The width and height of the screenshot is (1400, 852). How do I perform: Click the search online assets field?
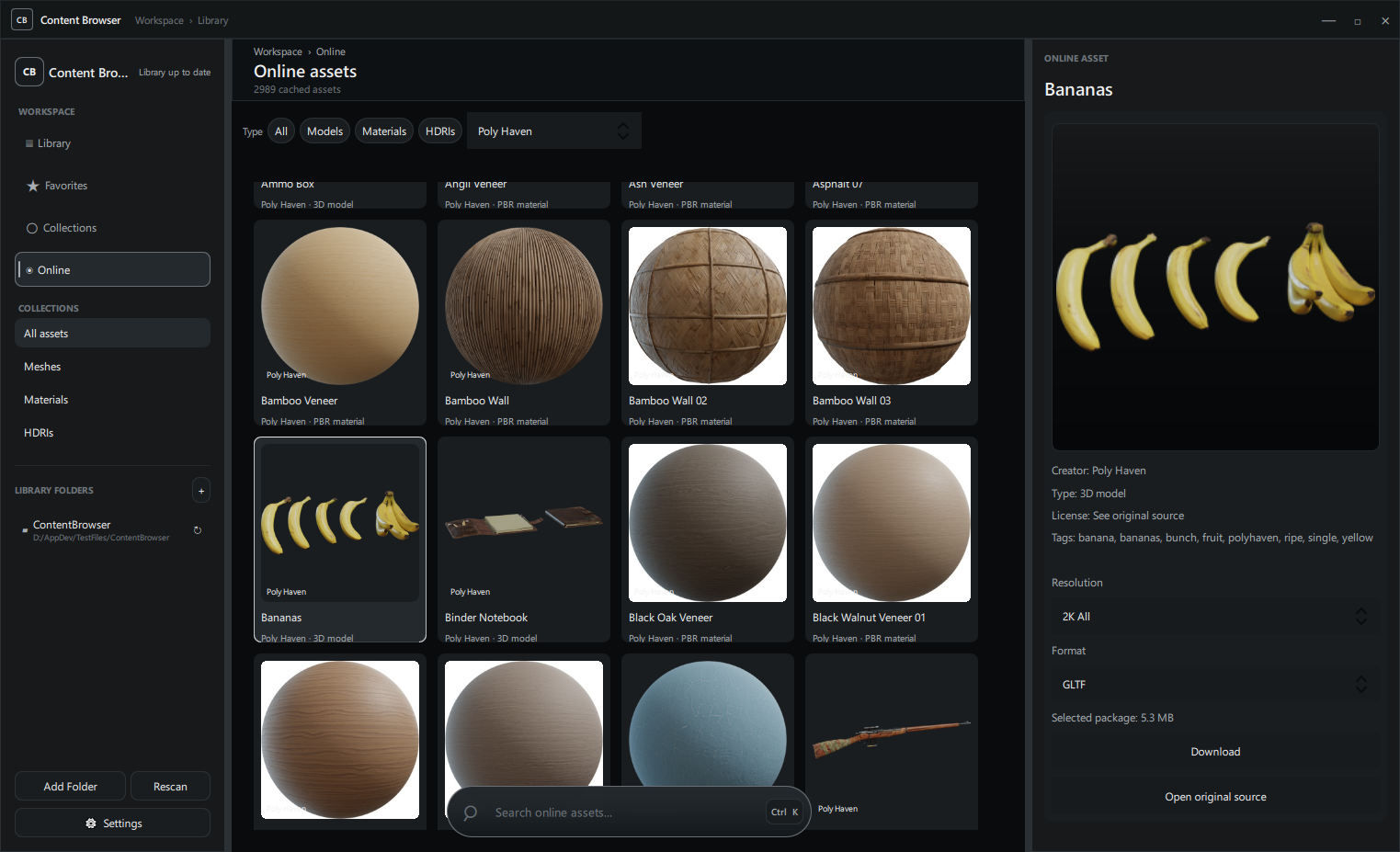pyautogui.click(x=630, y=812)
